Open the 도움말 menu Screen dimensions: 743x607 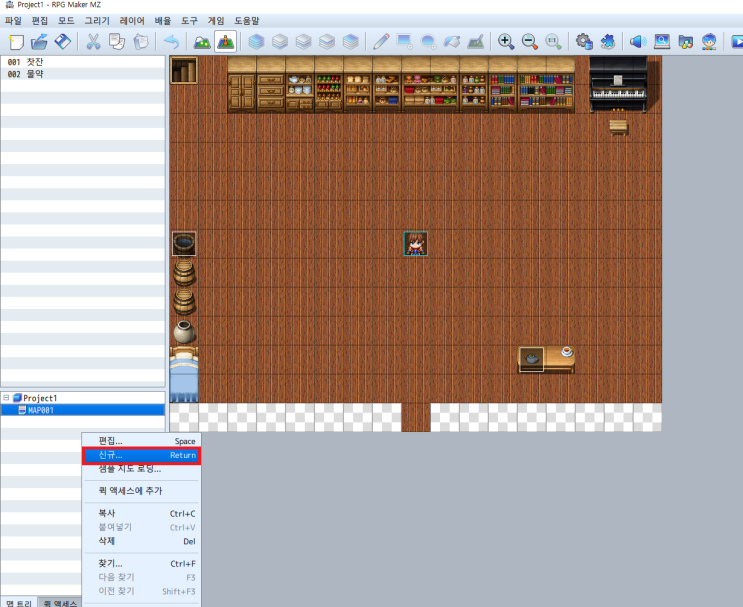click(246, 21)
